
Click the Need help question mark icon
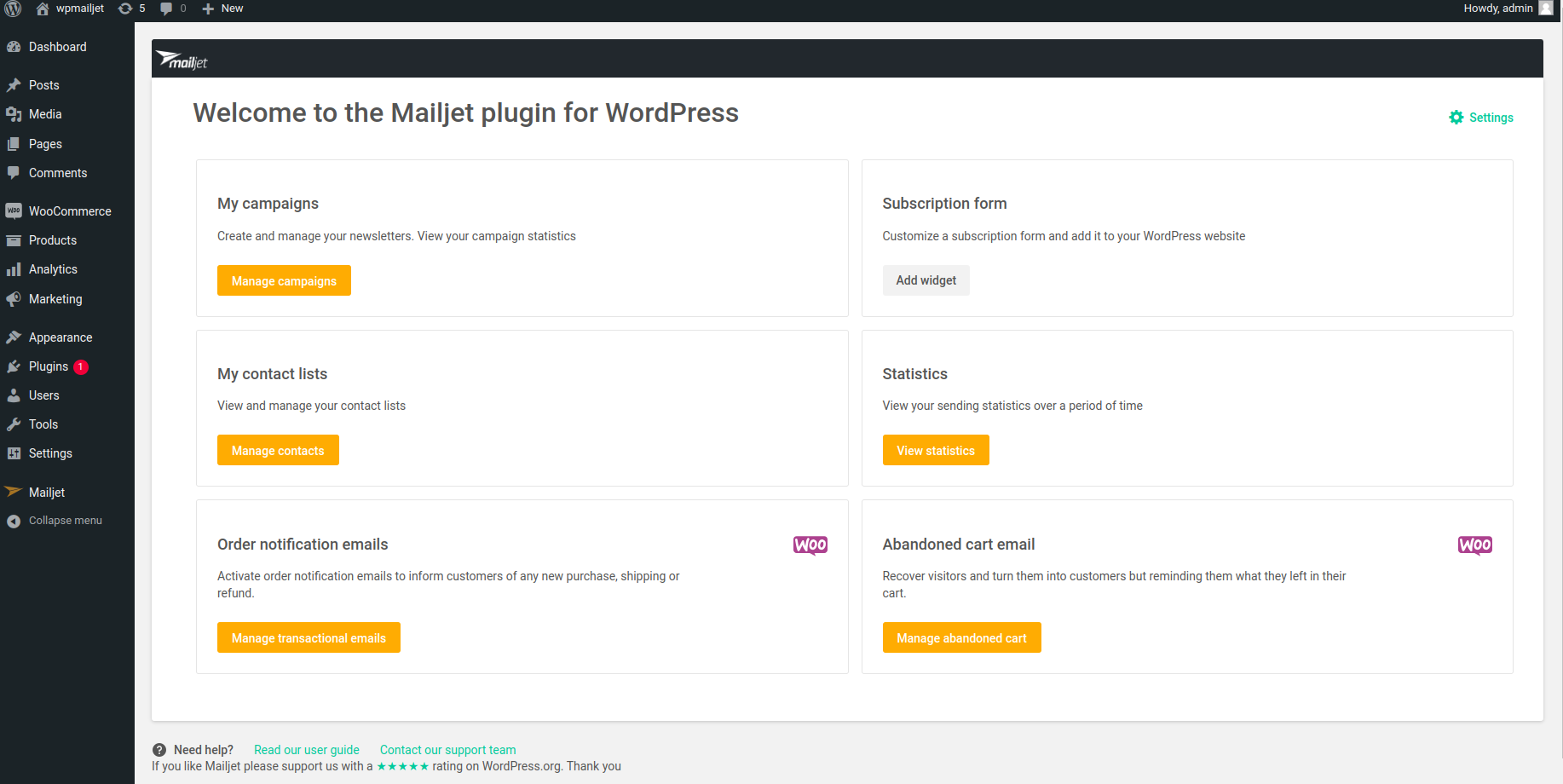[159, 750]
